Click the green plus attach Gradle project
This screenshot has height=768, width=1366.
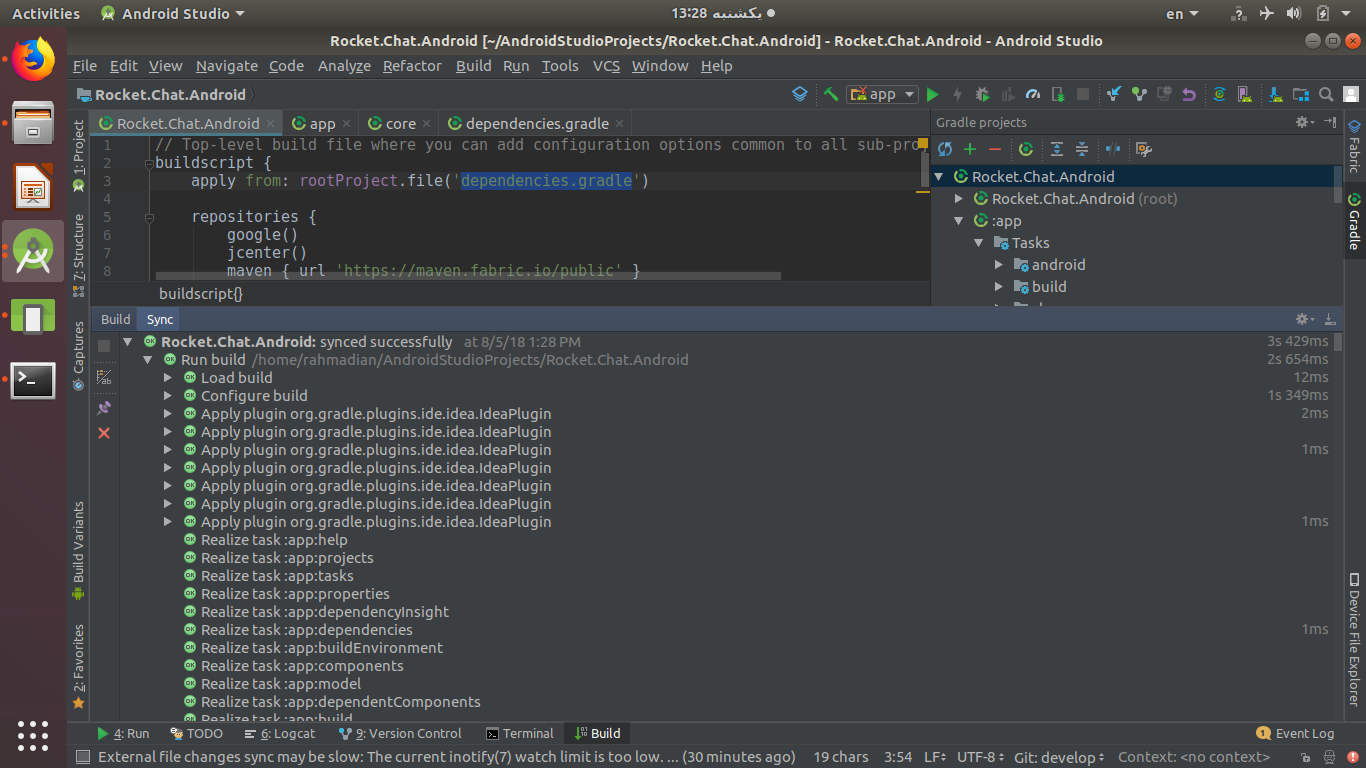click(970, 149)
